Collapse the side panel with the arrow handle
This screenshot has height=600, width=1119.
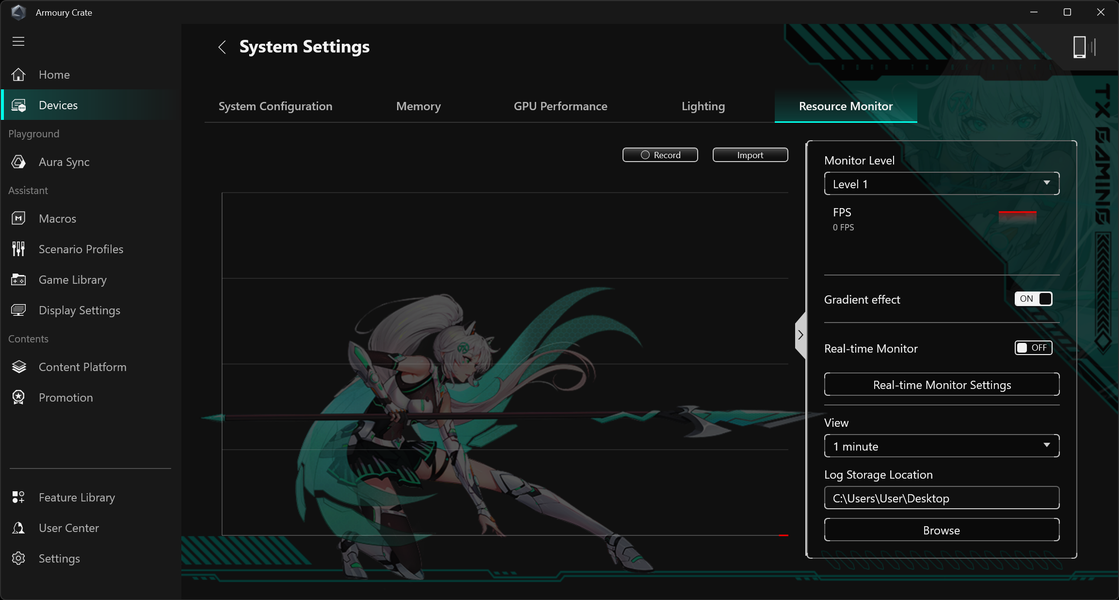click(x=801, y=335)
